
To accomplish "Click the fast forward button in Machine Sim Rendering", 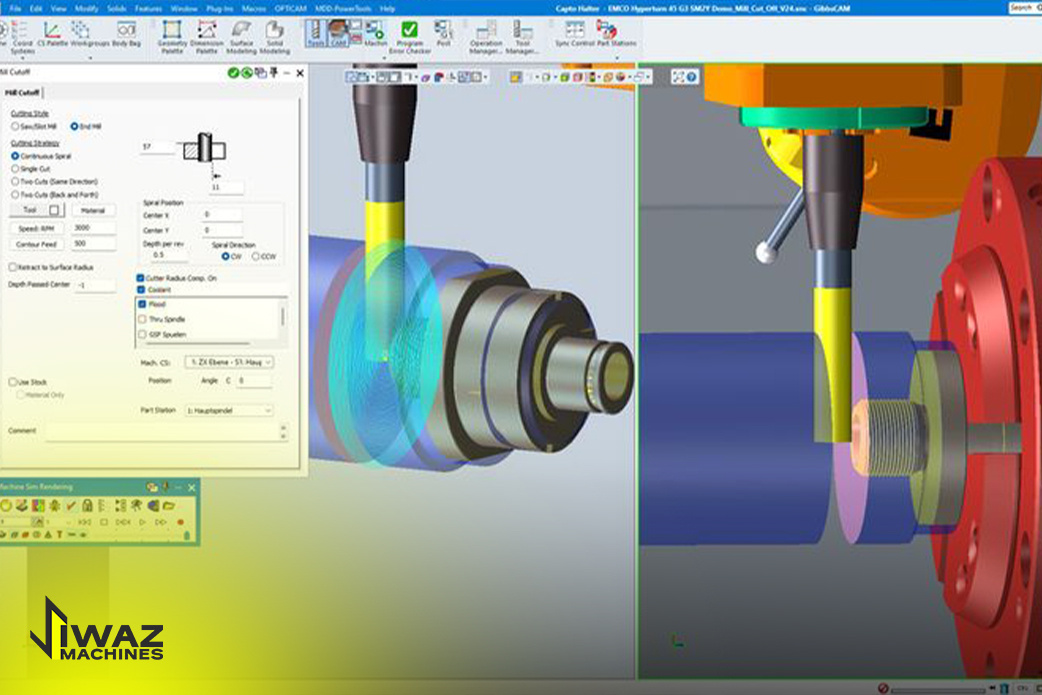I will pyautogui.click(x=161, y=522).
